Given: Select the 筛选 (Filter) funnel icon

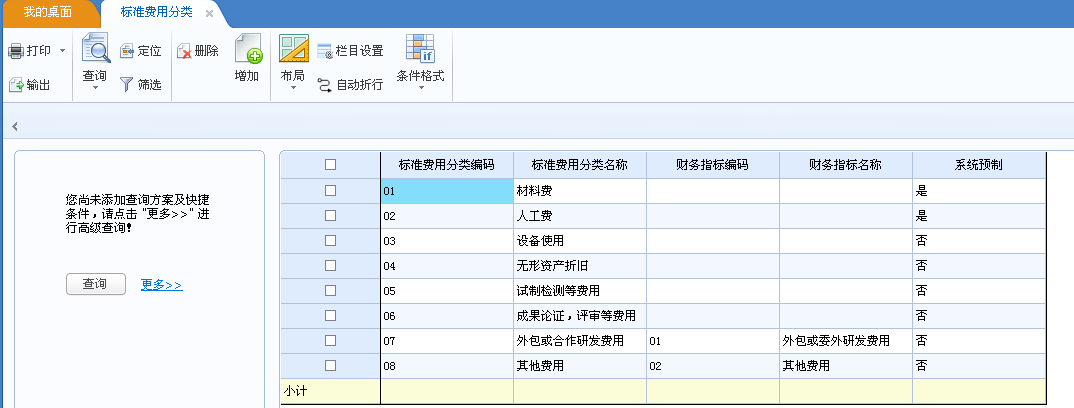Looking at the screenshot, I should [x=127, y=85].
